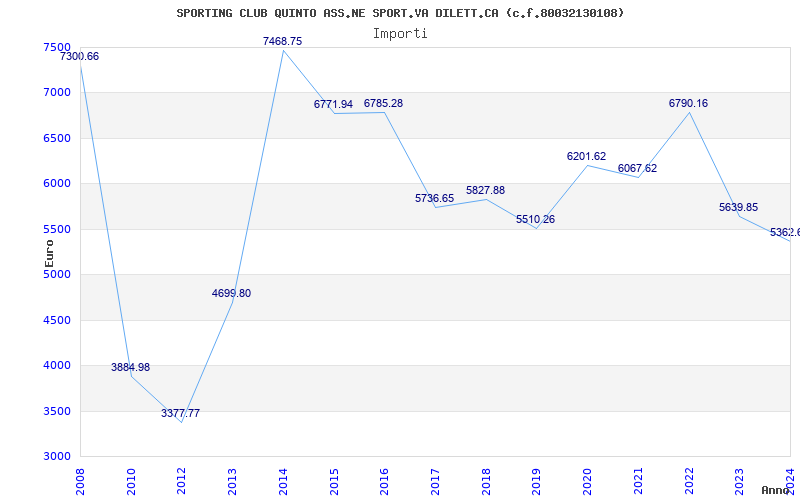This screenshot has height=500, width=800.
Task: Select the peak value 7468.75 label
Action: click(x=283, y=41)
